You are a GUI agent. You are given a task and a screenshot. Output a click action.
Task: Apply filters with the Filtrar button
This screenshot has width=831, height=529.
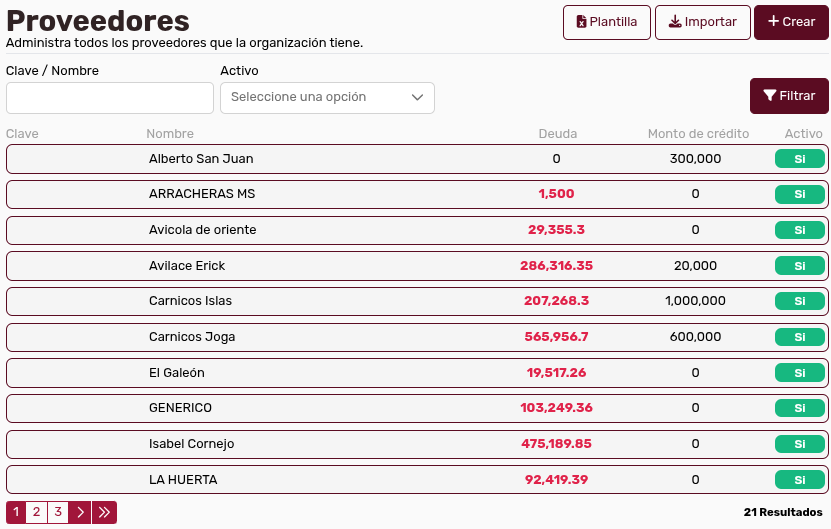[x=789, y=96]
